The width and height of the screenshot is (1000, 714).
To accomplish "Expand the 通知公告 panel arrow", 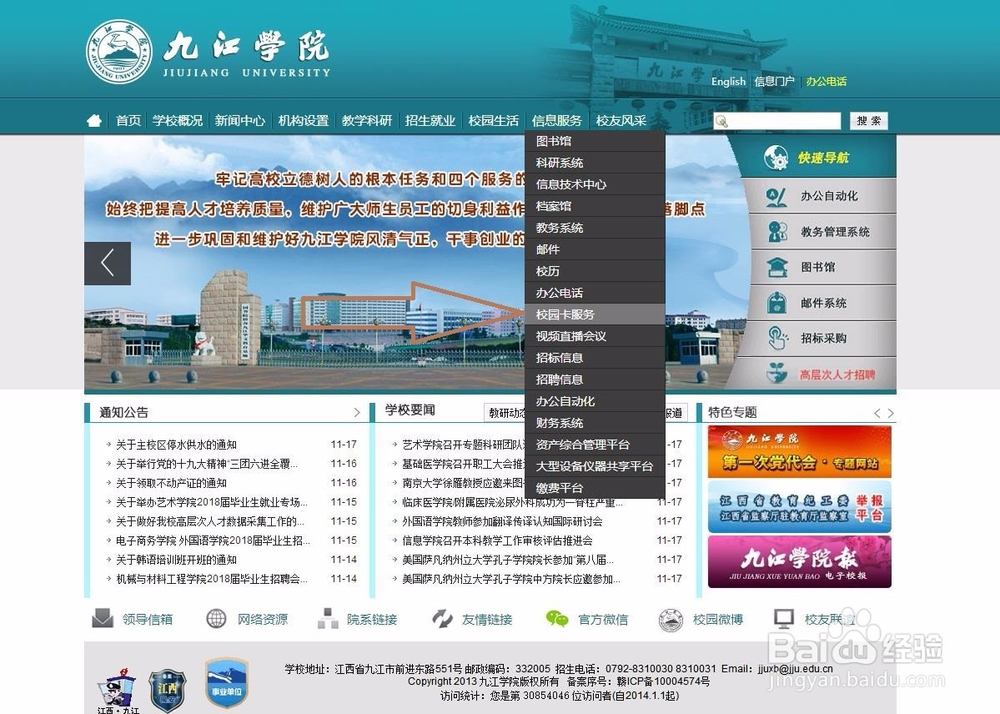I will [357, 410].
